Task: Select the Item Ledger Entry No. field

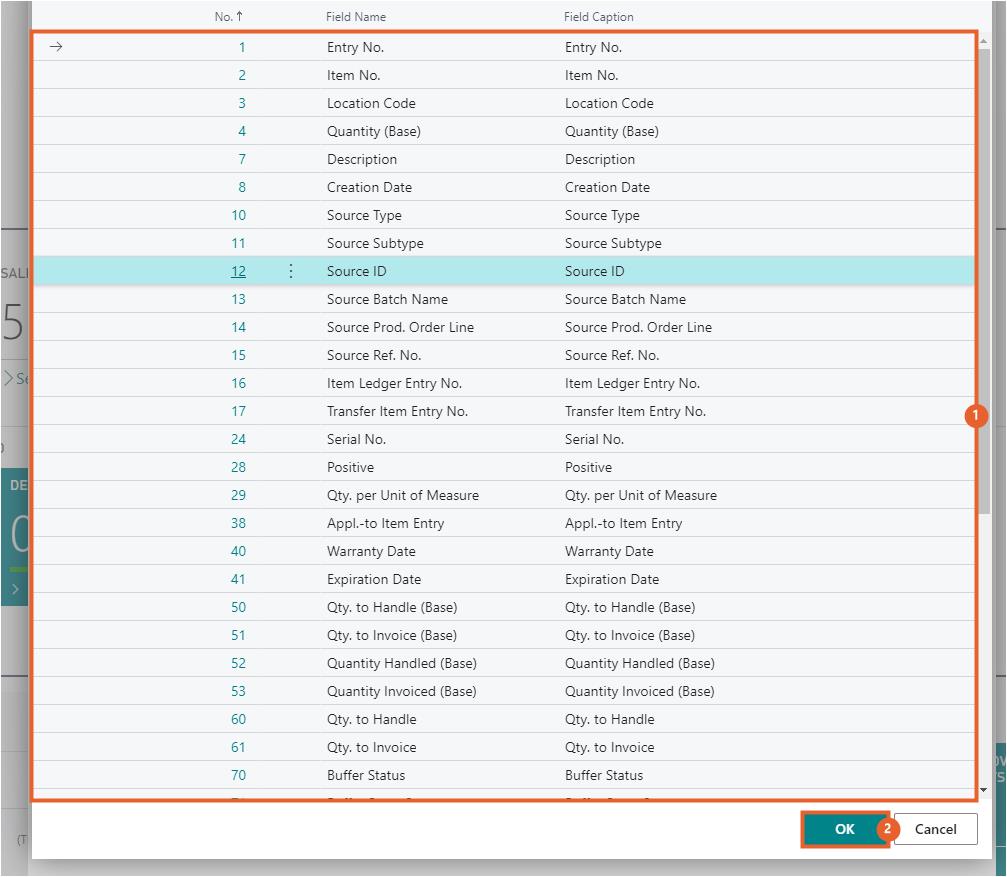Action: point(394,383)
